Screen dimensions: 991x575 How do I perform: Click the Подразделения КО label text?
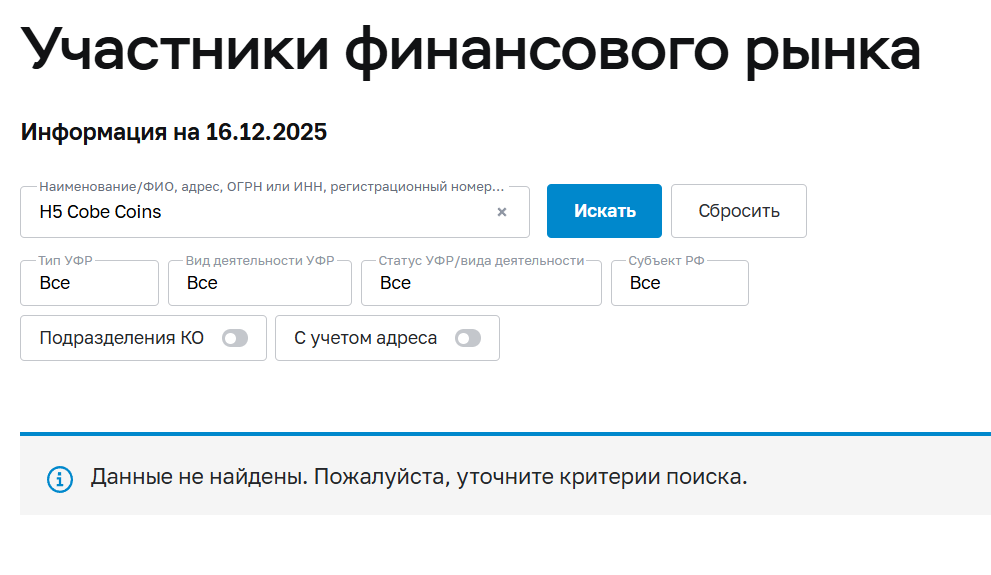122,338
